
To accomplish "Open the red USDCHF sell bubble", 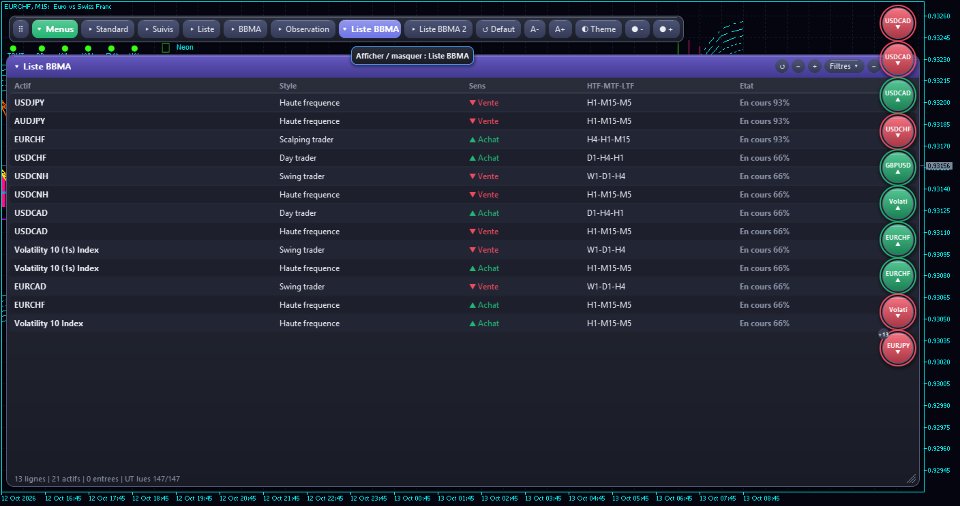I will (898, 130).
